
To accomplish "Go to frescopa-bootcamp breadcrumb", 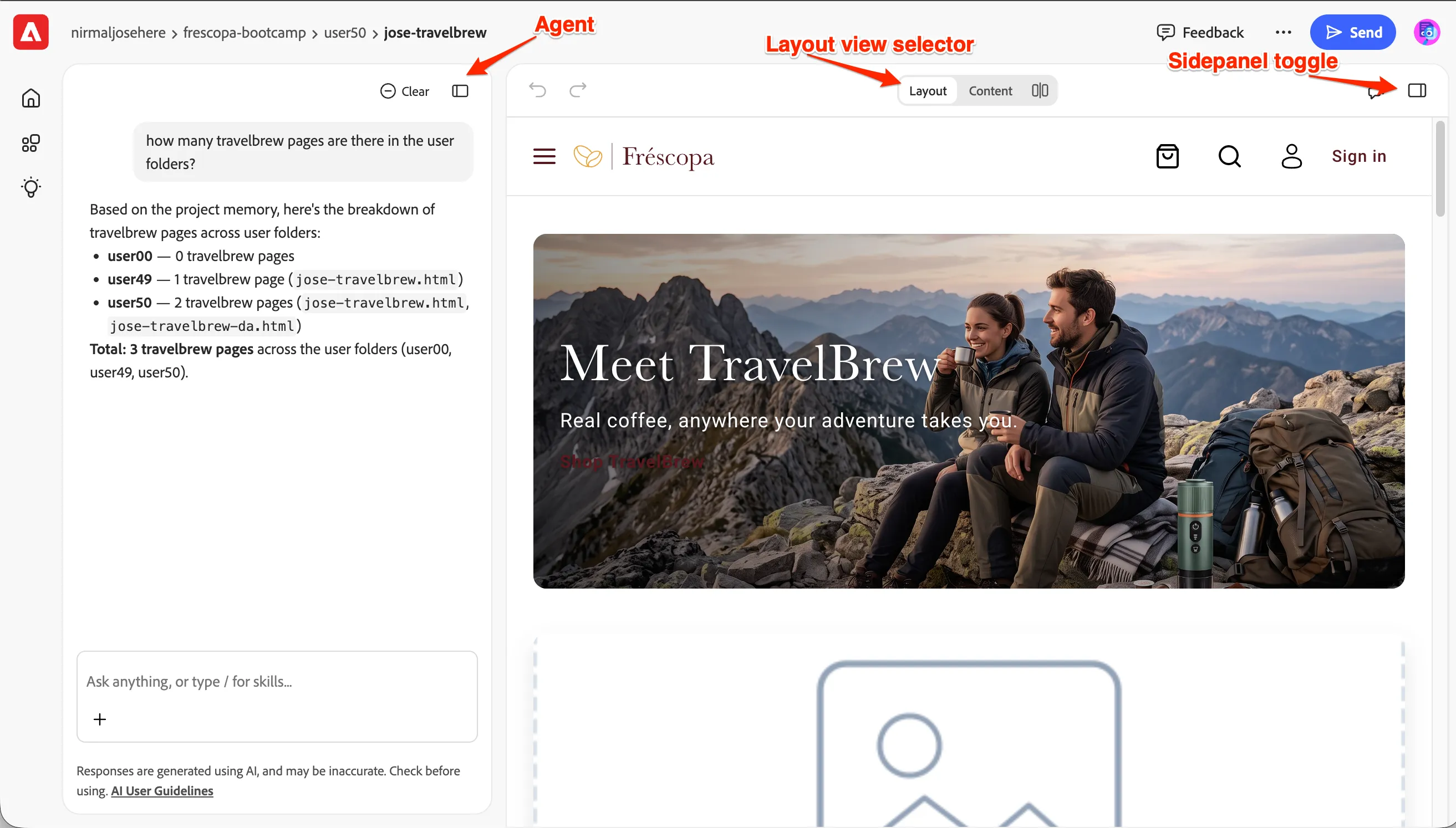I will [x=245, y=32].
